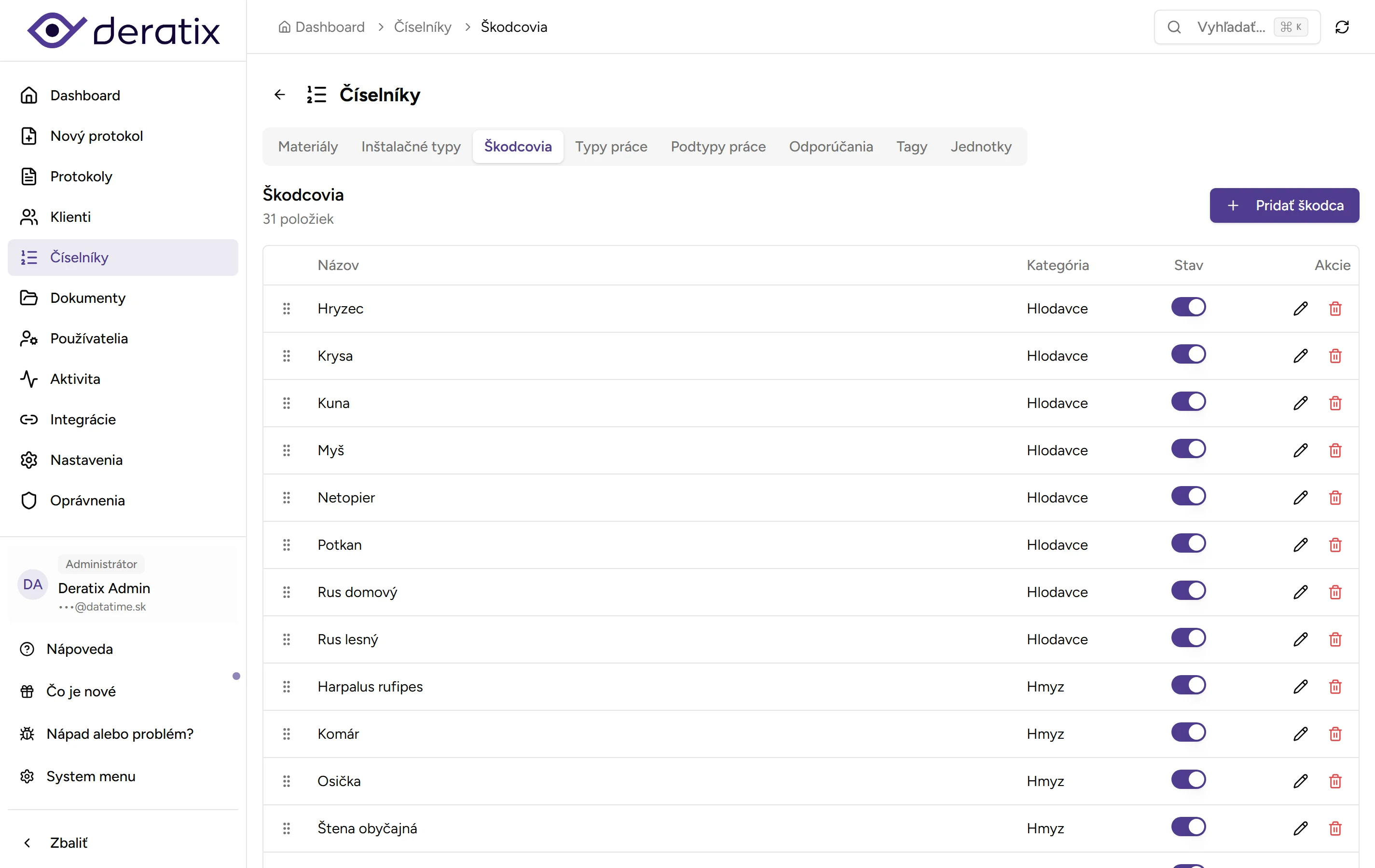
Task: Open the Protokoly section
Action: coord(81,176)
